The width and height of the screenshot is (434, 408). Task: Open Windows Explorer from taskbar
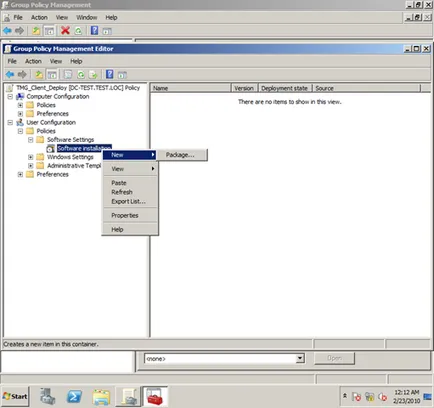[x=101, y=397]
